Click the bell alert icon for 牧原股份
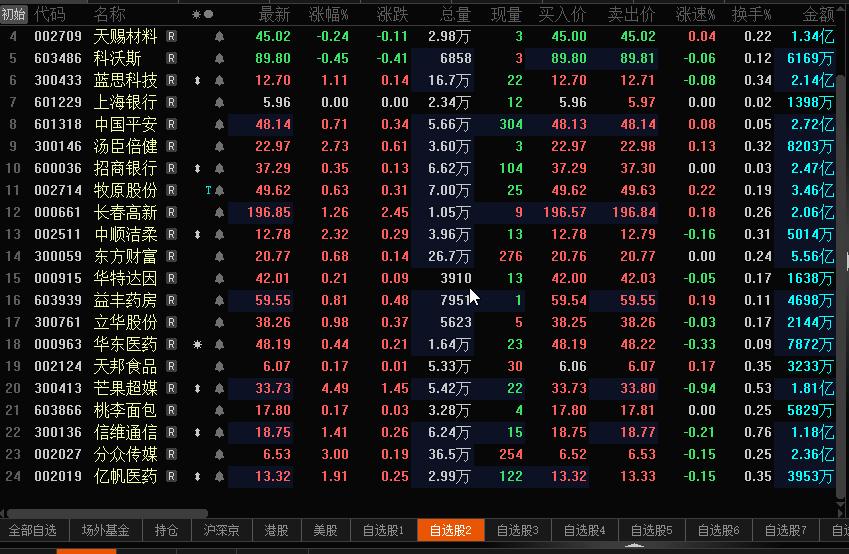 click(x=219, y=191)
